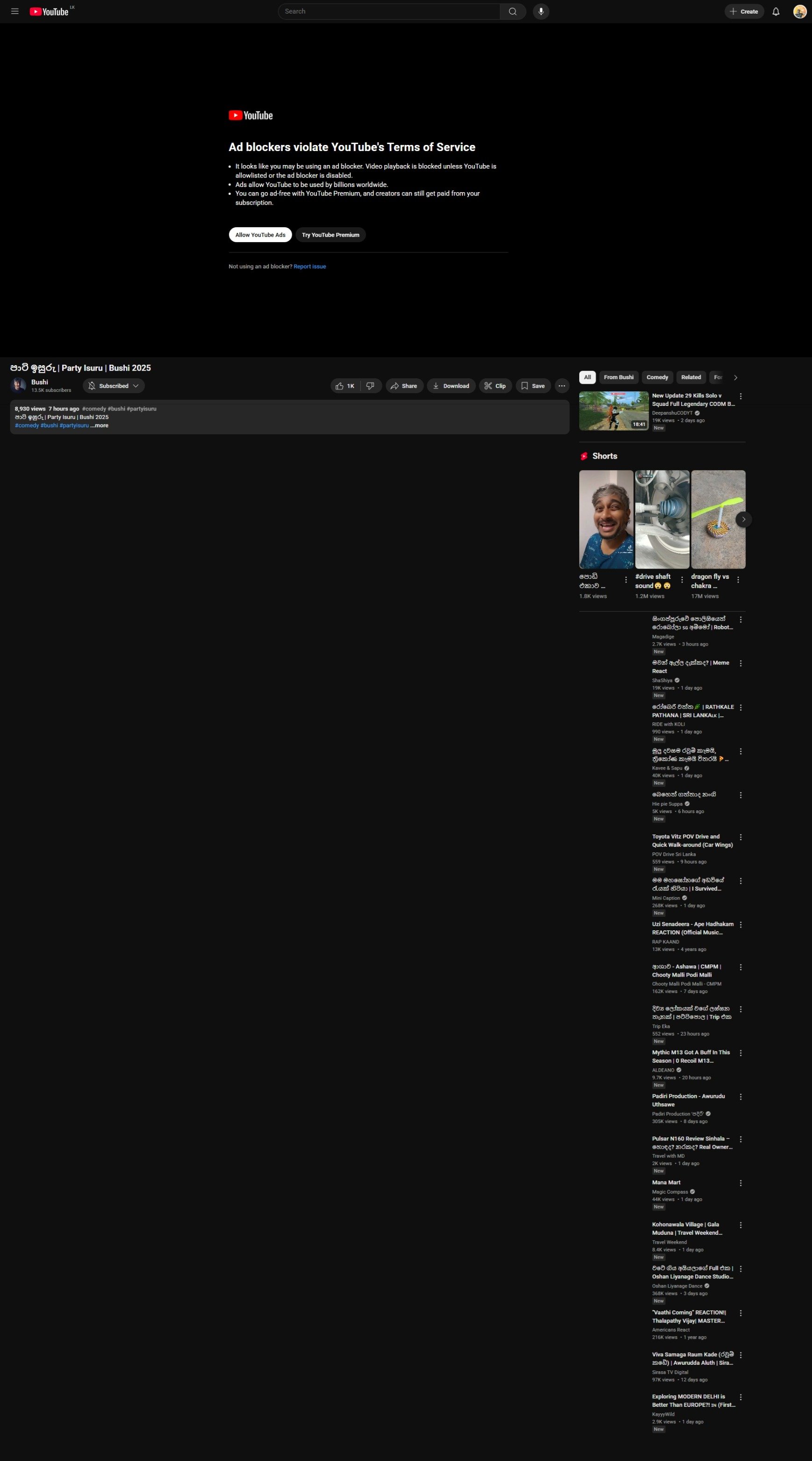The width and height of the screenshot is (812, 1461).
Task: Open notifications bell
Action: coord(775,11)
